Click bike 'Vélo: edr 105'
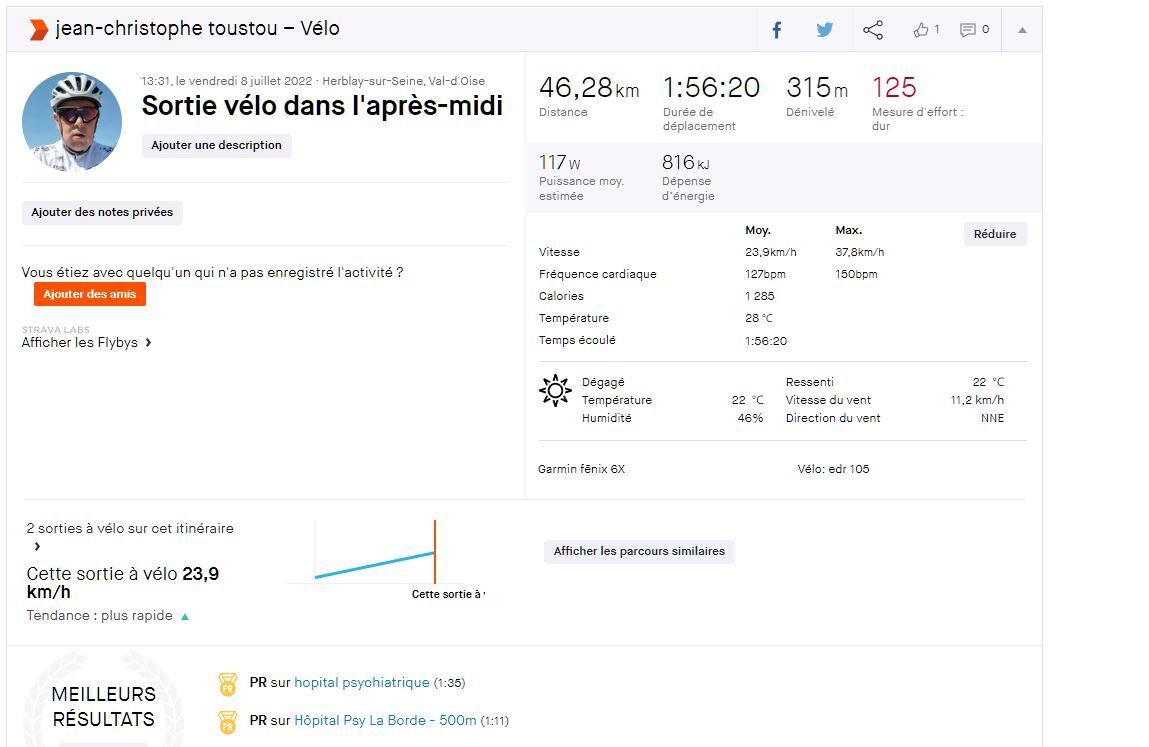The height and width of the screenshot is (747, 1149). click(833, 469)
